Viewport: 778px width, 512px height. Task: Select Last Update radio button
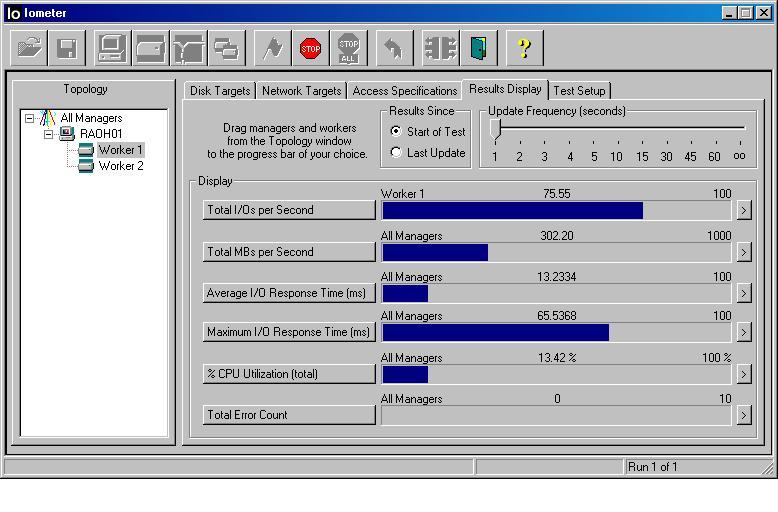(x=395, y=152)
